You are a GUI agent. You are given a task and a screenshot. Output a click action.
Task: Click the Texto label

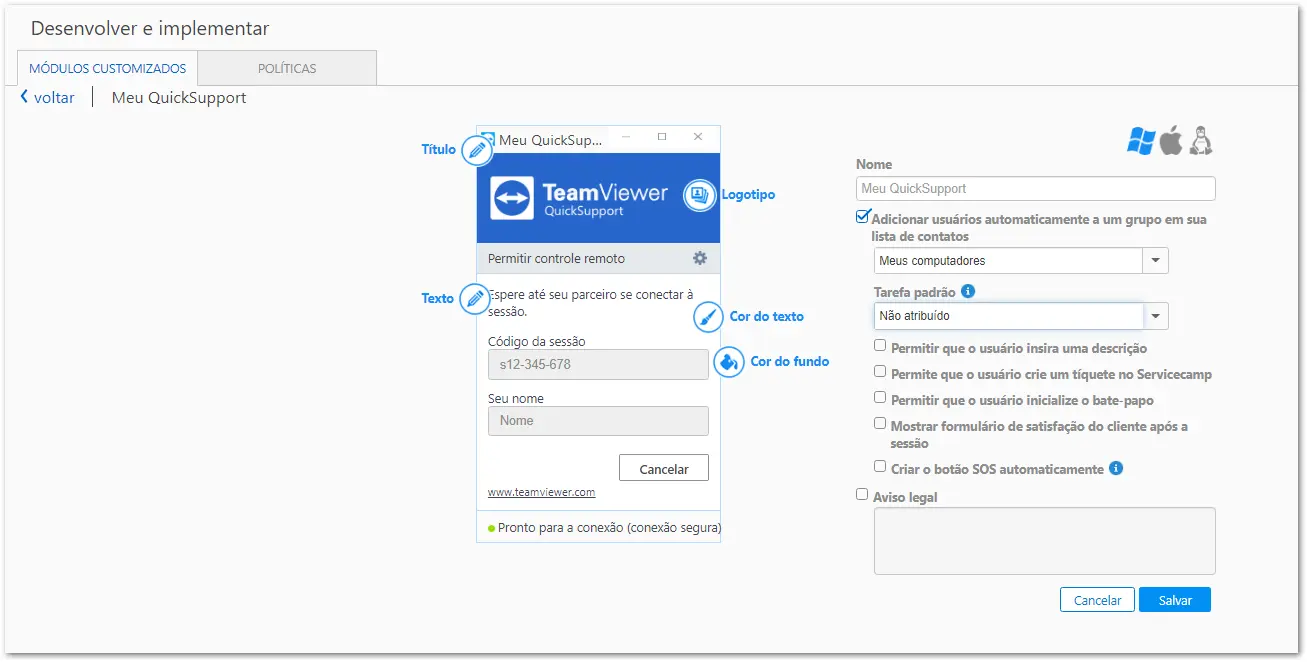point(437,299)
